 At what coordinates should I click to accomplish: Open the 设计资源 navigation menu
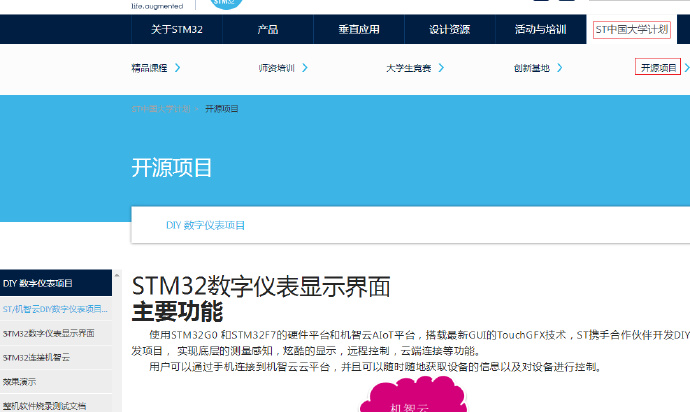point(450,29)
